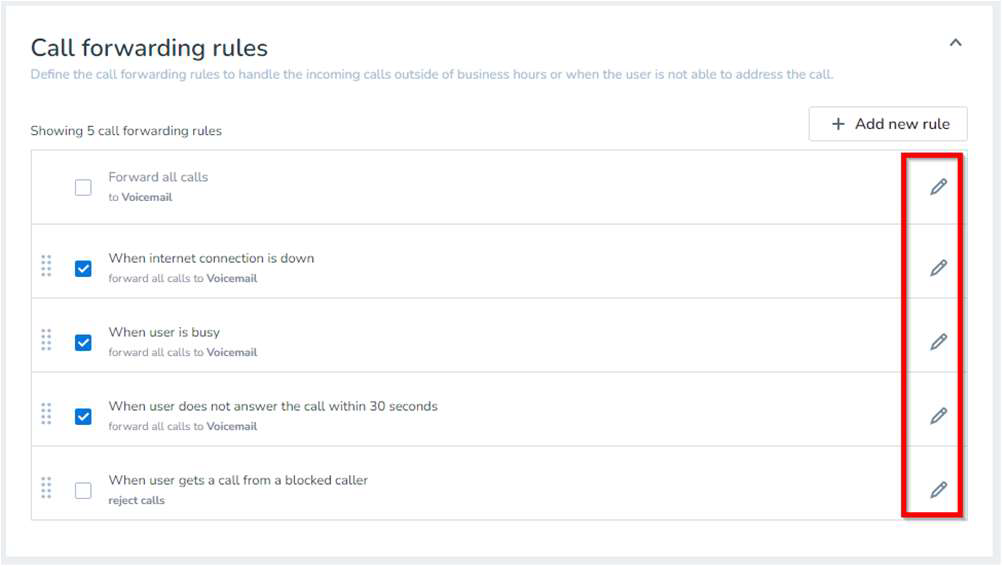Edit the internet connection down rule
Screen dimensions: 1002x566
coord(938,268)
